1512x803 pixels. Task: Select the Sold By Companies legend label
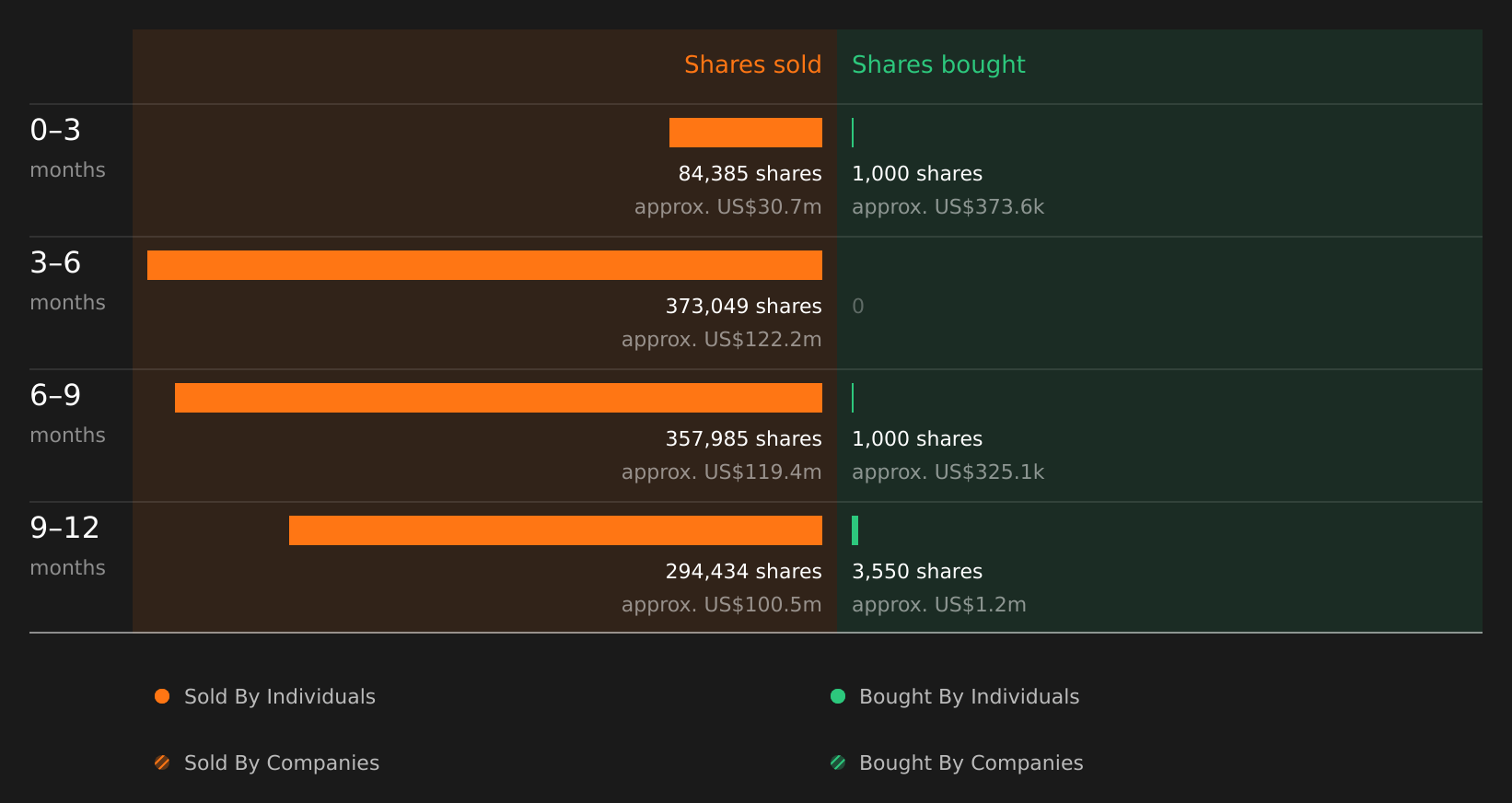[x=282, y=763]
